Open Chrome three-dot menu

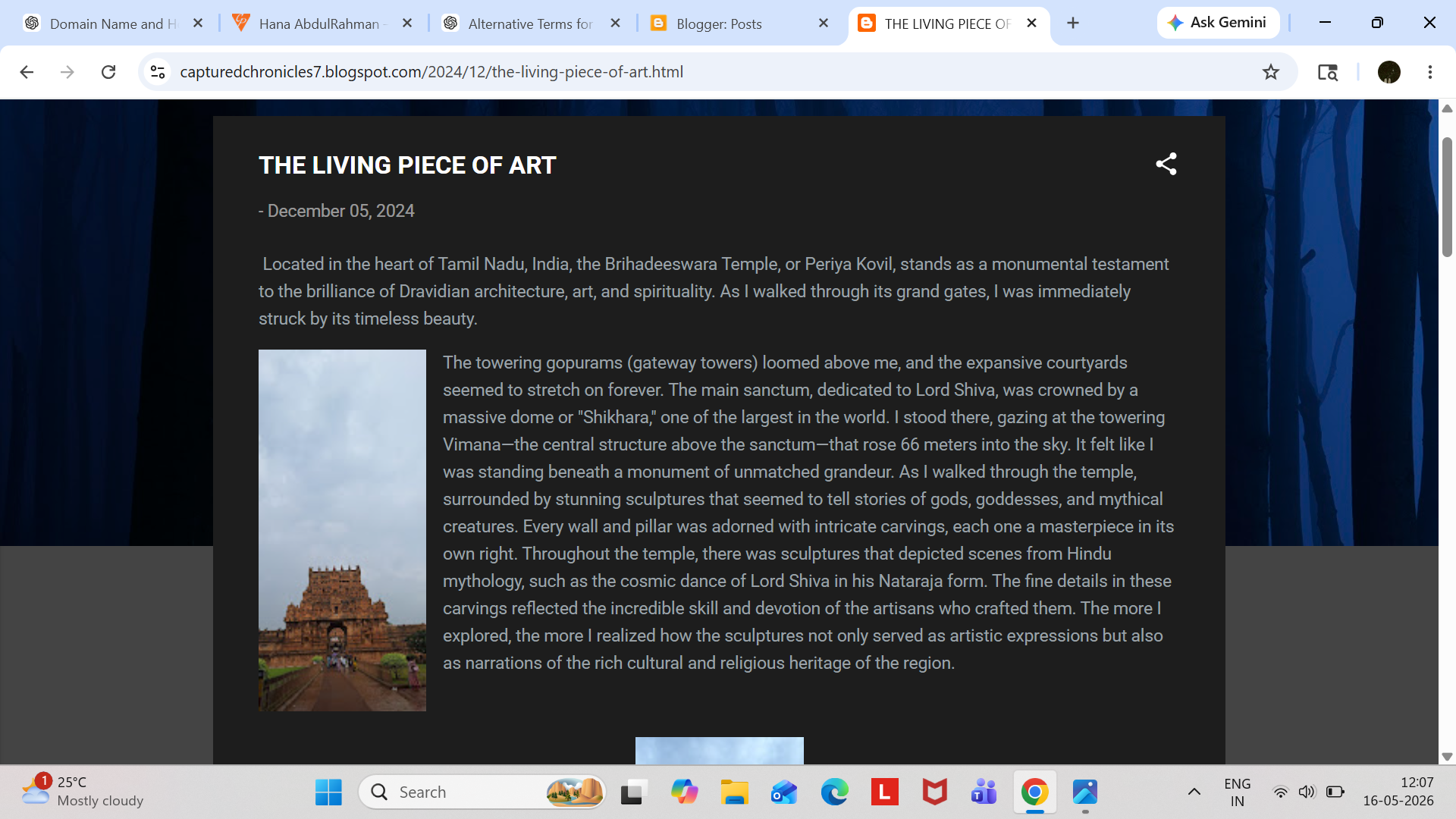1430,72
